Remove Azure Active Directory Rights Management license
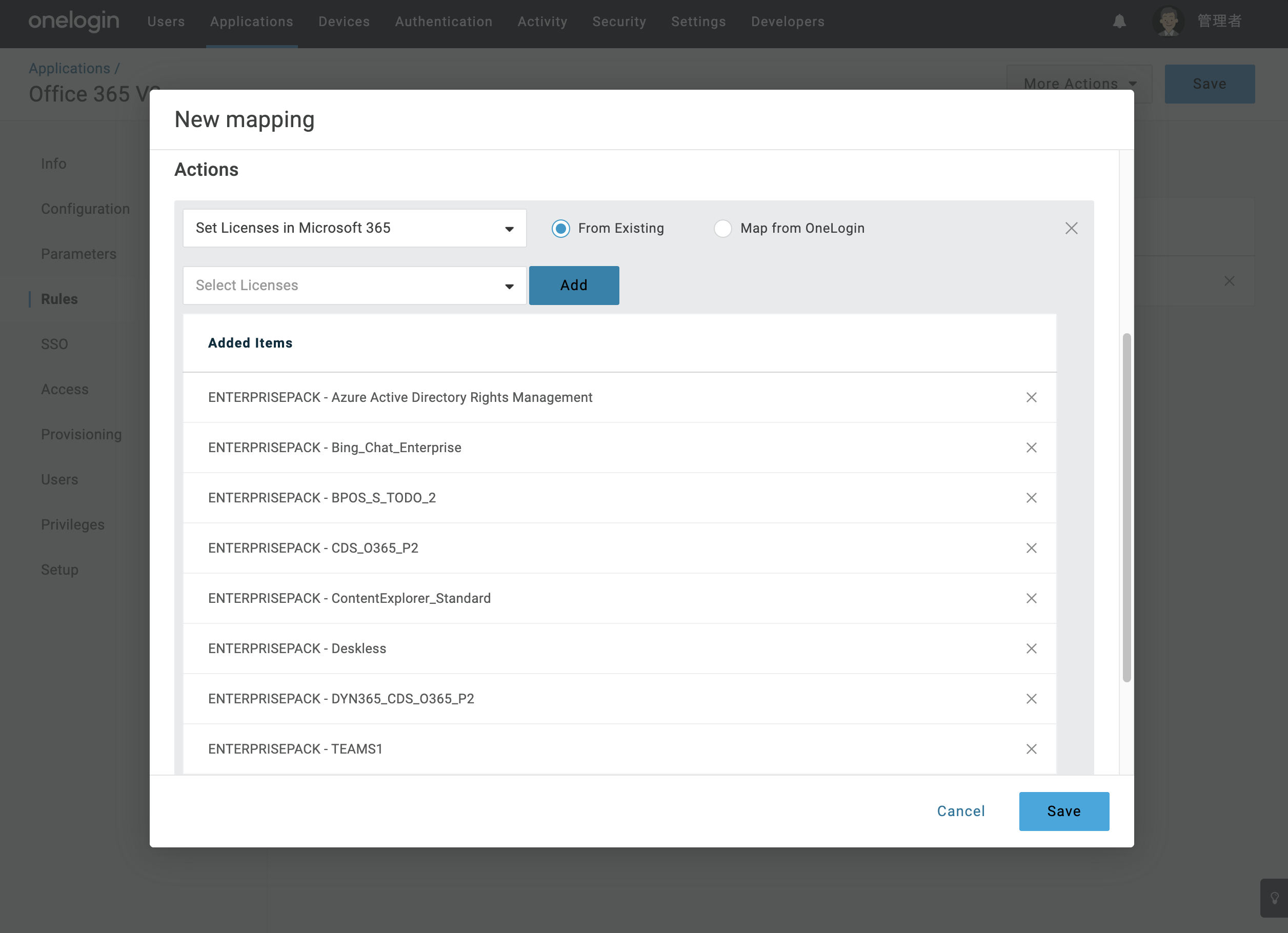This screenshot has height=933, width=1288. pyautogui.click(x=1031, y=397)
